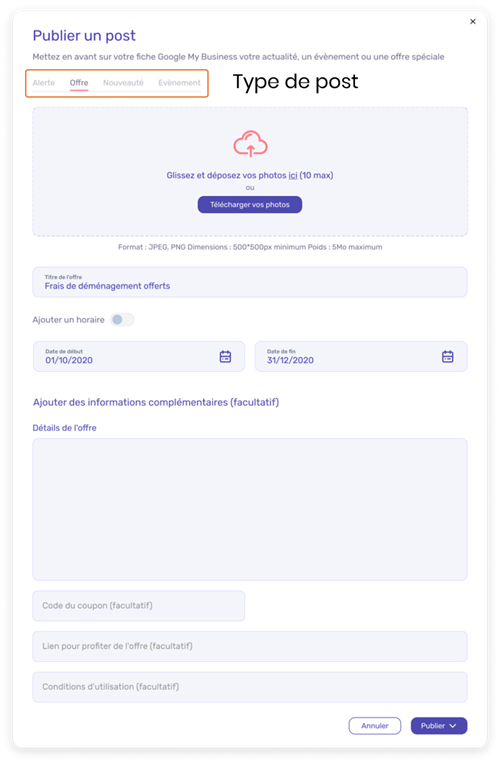Image resolution: width=500 pixels, height=763 pixels.
Task: Switch to the Alerte tab
Action: 44,83
